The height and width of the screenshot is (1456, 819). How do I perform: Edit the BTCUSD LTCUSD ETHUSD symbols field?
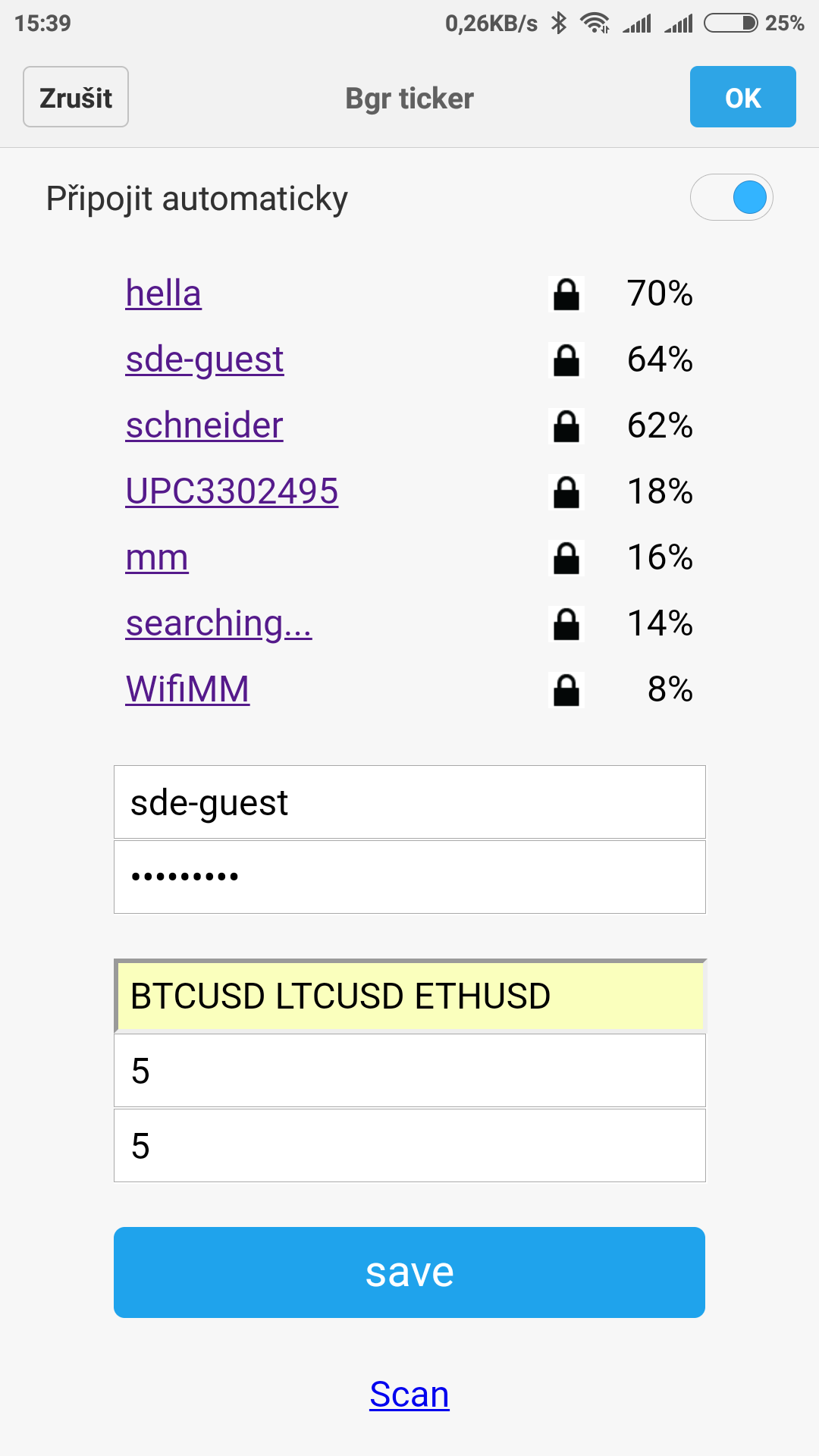tap(409, 996)
